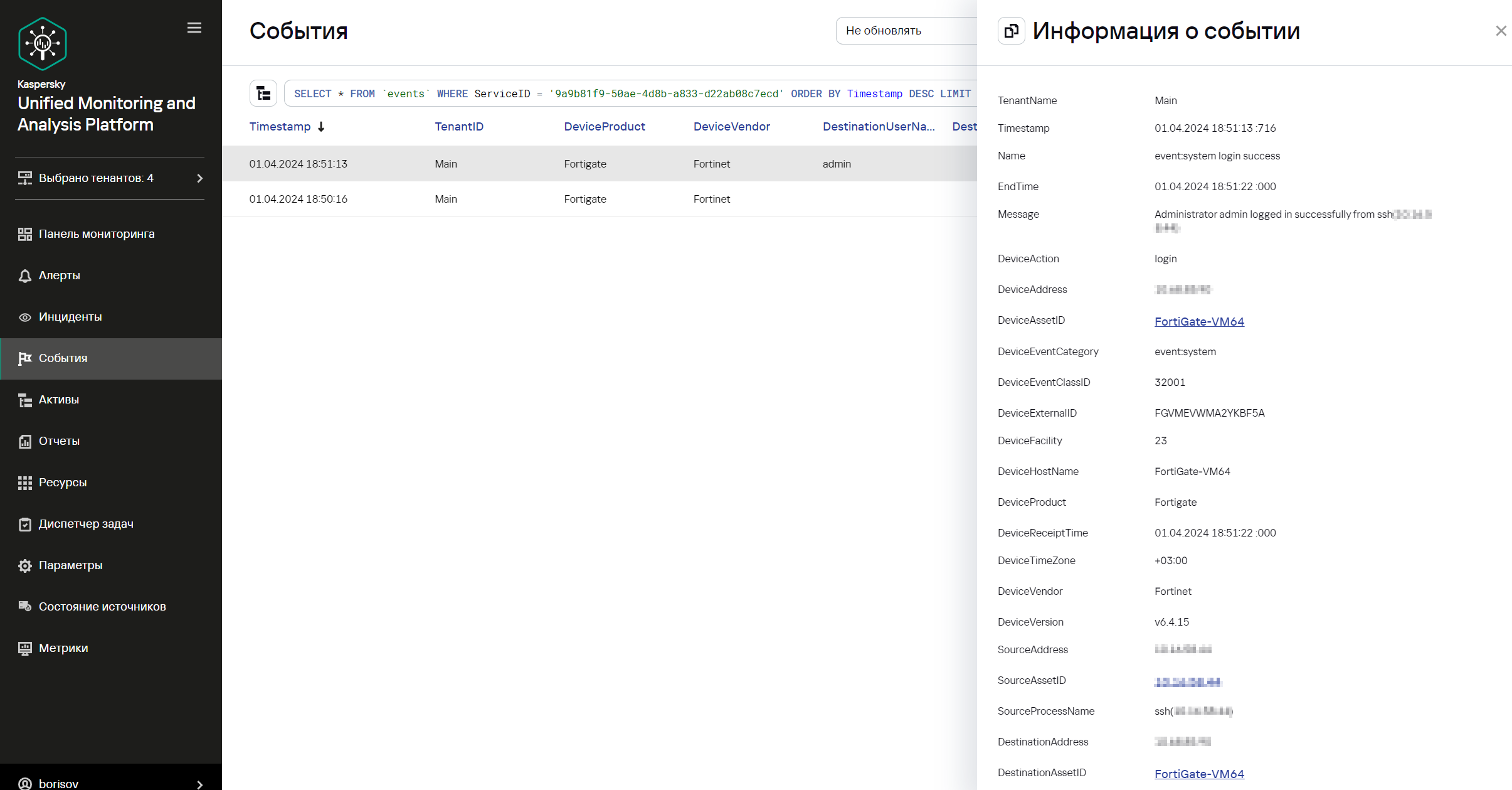Click the DeviceFacility value 23
1512x790 pixels.
(1161, 440)
